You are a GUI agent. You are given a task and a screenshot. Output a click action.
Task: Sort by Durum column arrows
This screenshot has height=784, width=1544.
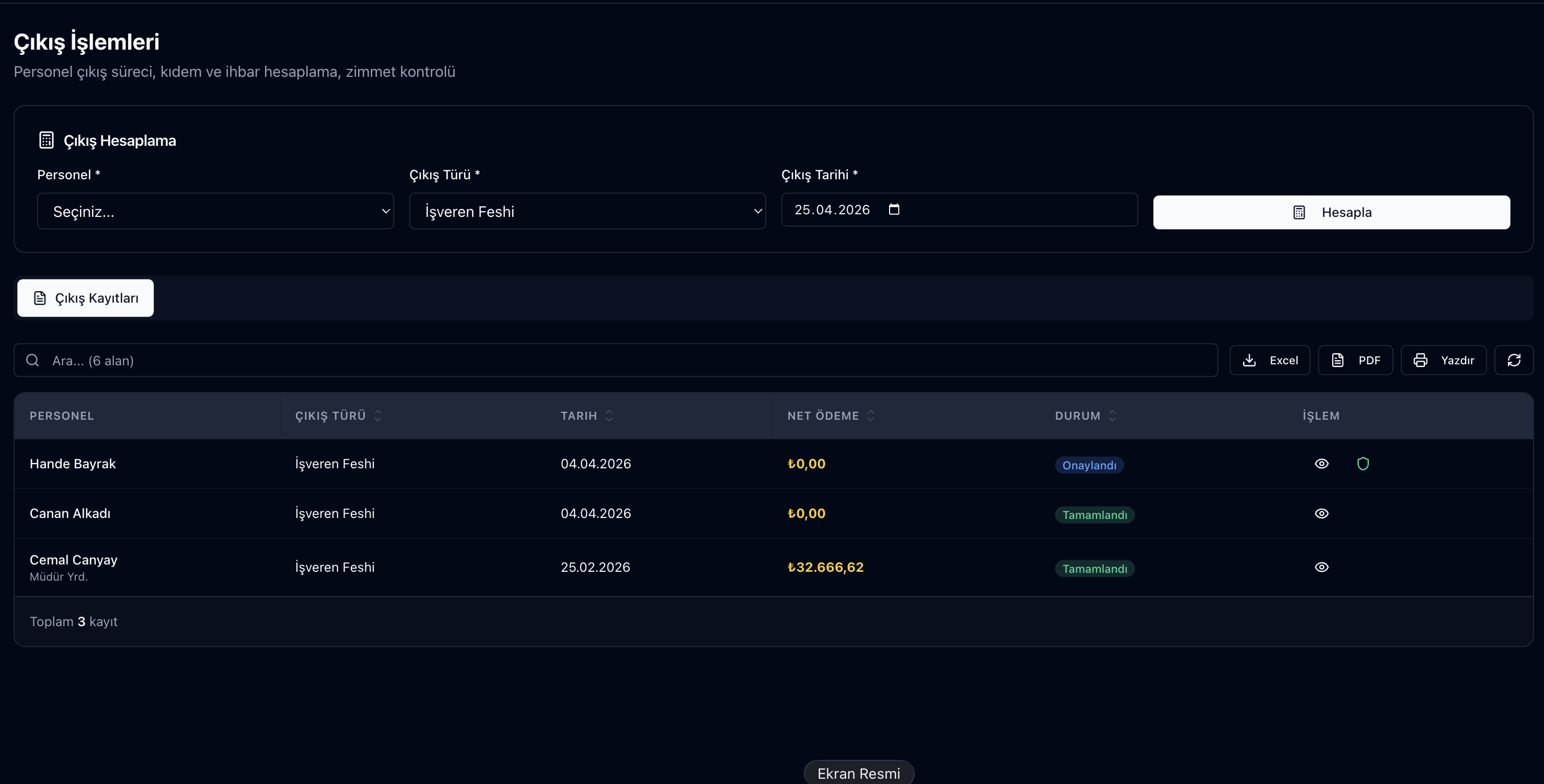(1112, 416)
